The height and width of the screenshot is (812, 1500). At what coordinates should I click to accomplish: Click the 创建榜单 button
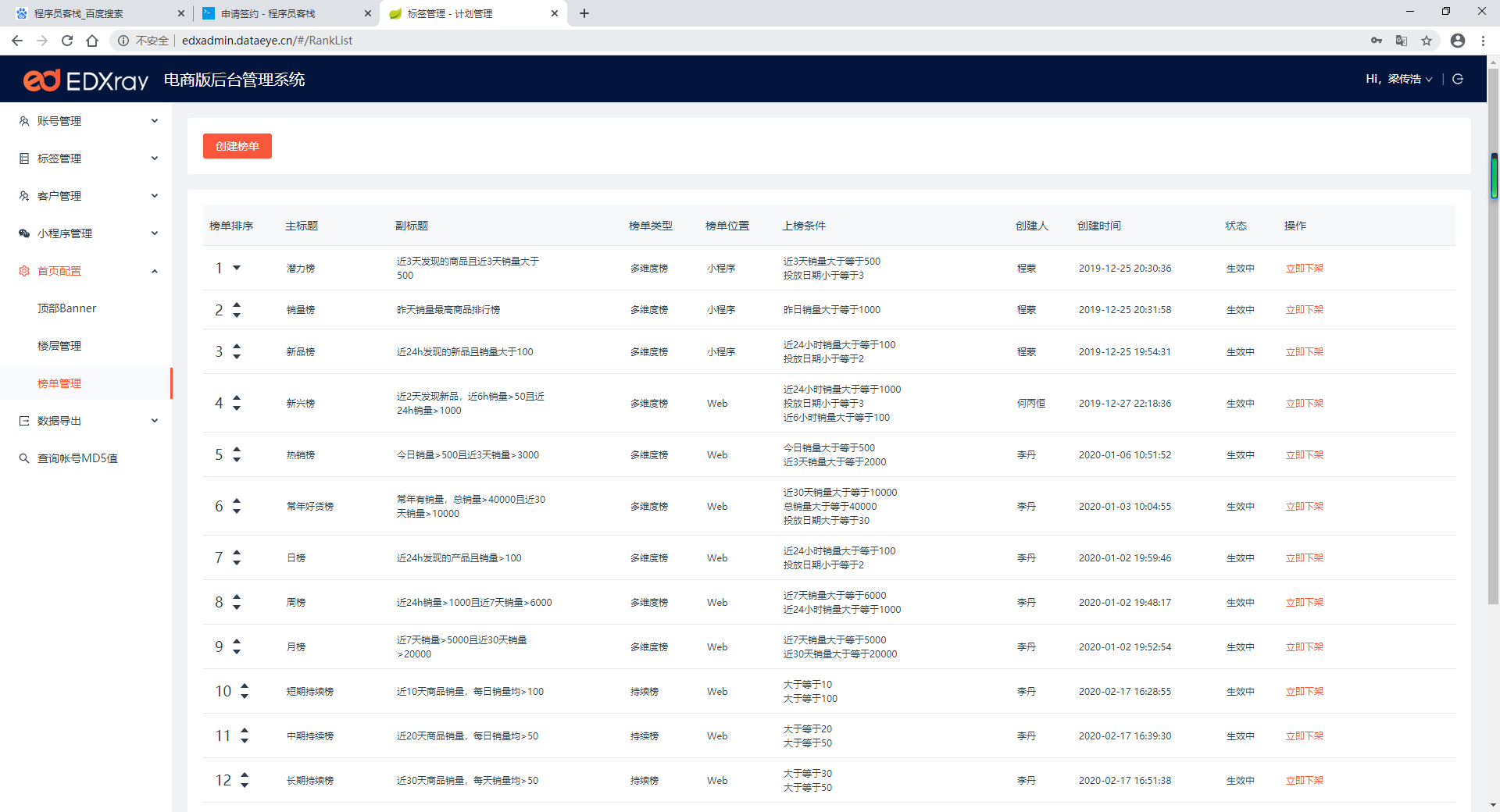(237, 146)
